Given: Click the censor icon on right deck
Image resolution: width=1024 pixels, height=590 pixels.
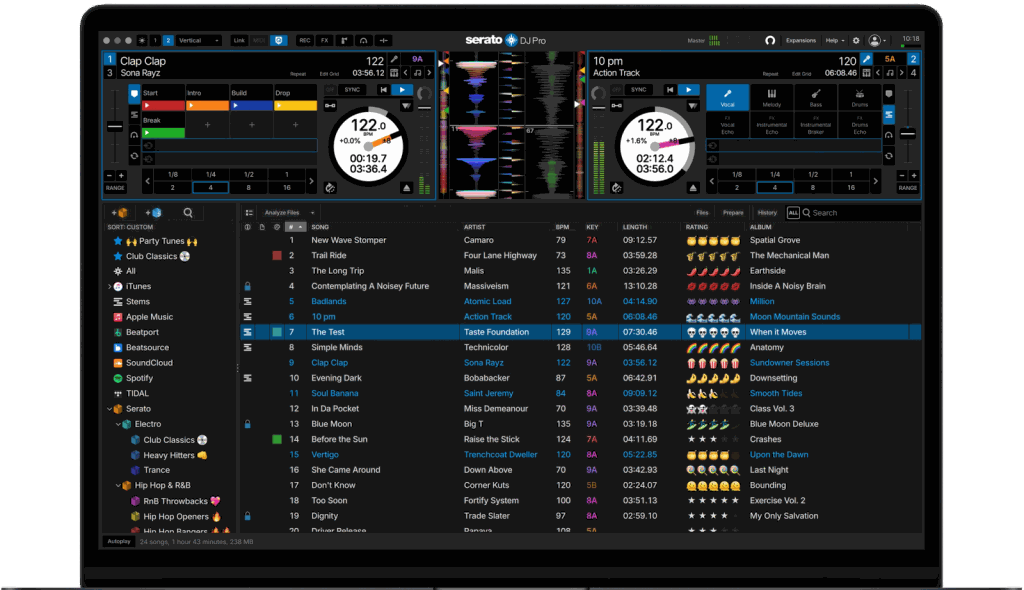Looking at the screenshot, I should (616, 188).
